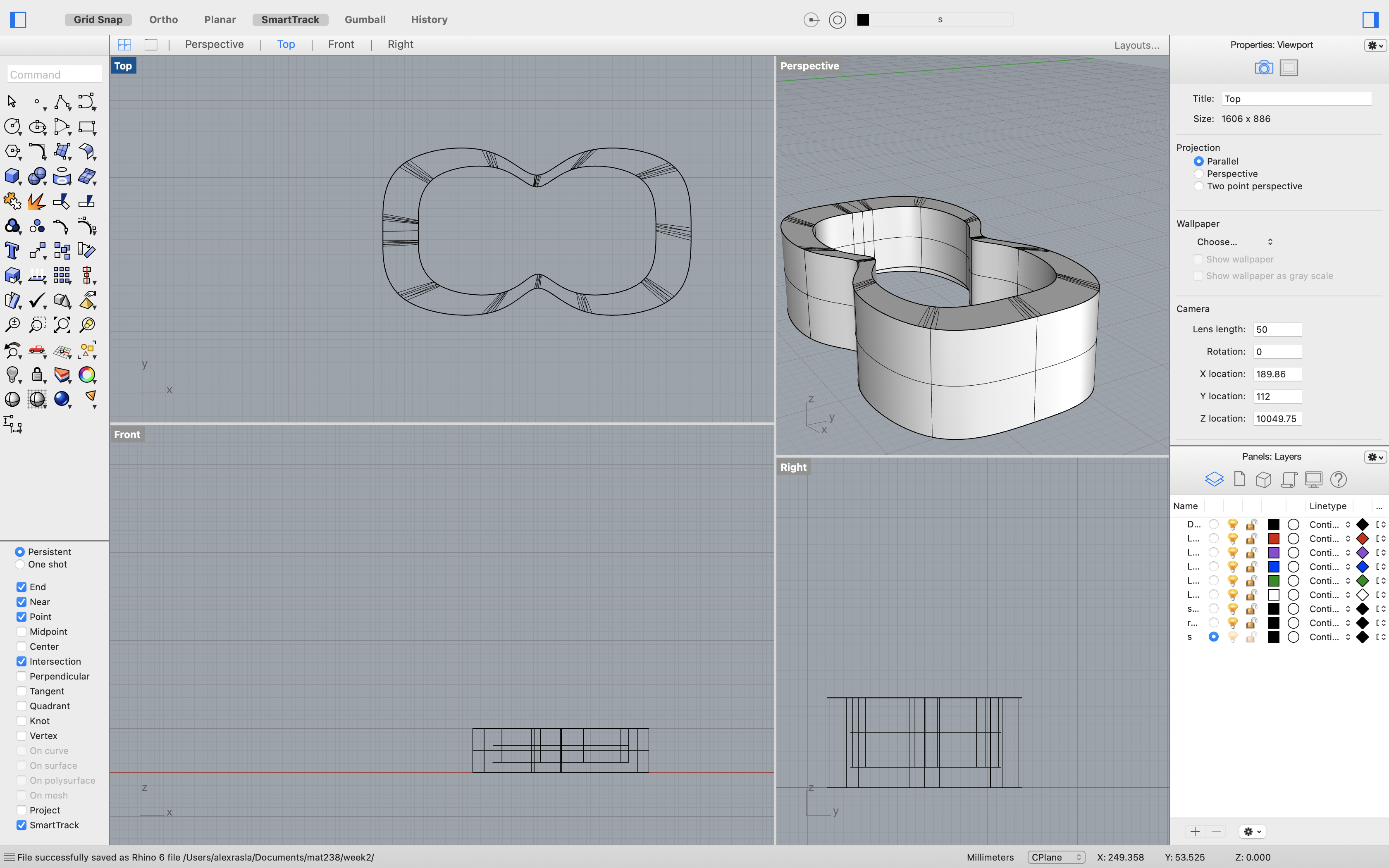
Task: Enable the Midpoint object snap
Action: tap(21, 632)
